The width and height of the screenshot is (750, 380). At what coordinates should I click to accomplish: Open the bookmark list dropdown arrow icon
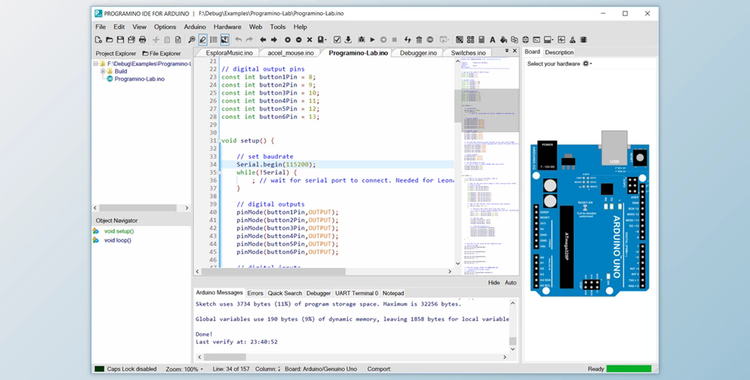[x=327, y=40]
